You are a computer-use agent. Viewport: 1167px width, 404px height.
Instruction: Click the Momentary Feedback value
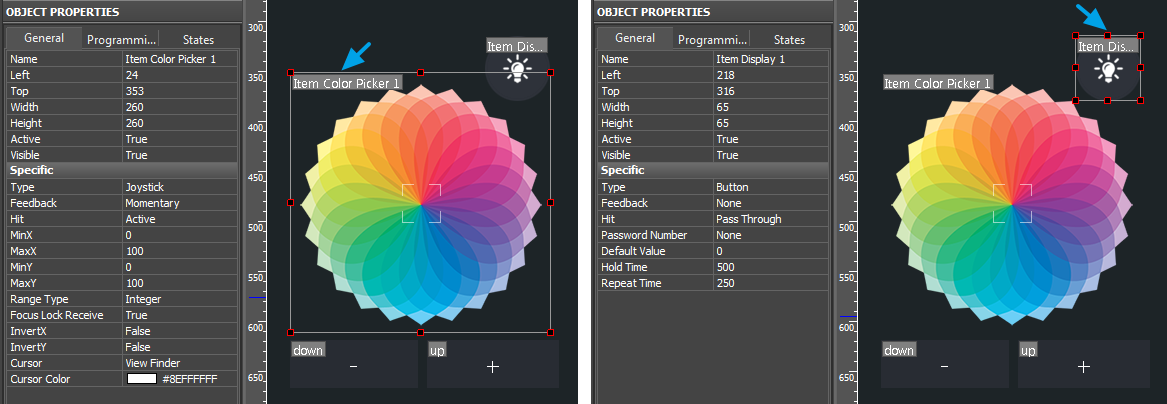[x=180, y=203]
